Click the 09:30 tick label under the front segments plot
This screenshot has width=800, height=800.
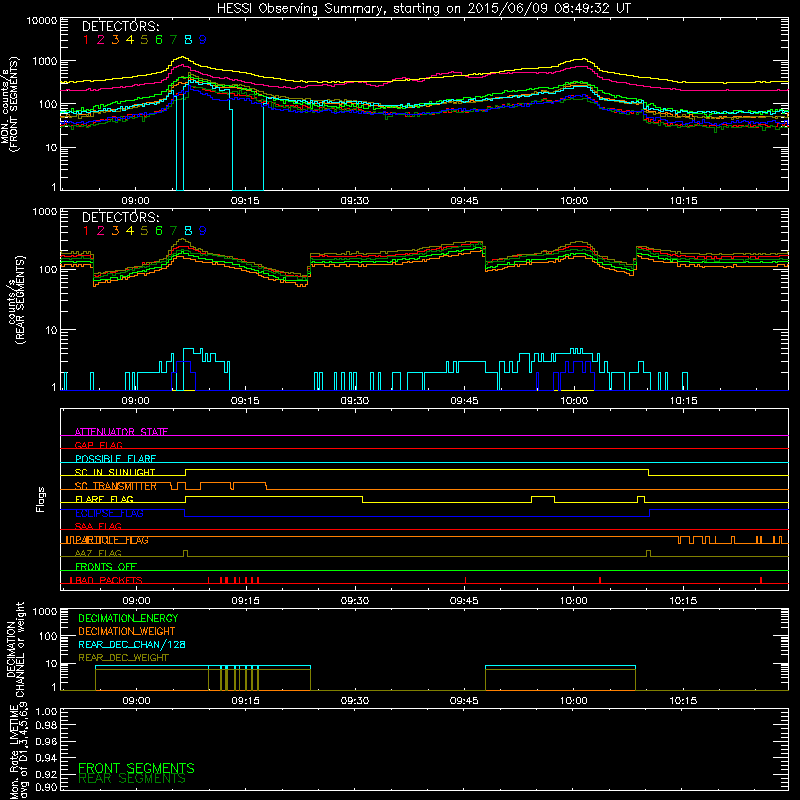click(x=355, y=201)
